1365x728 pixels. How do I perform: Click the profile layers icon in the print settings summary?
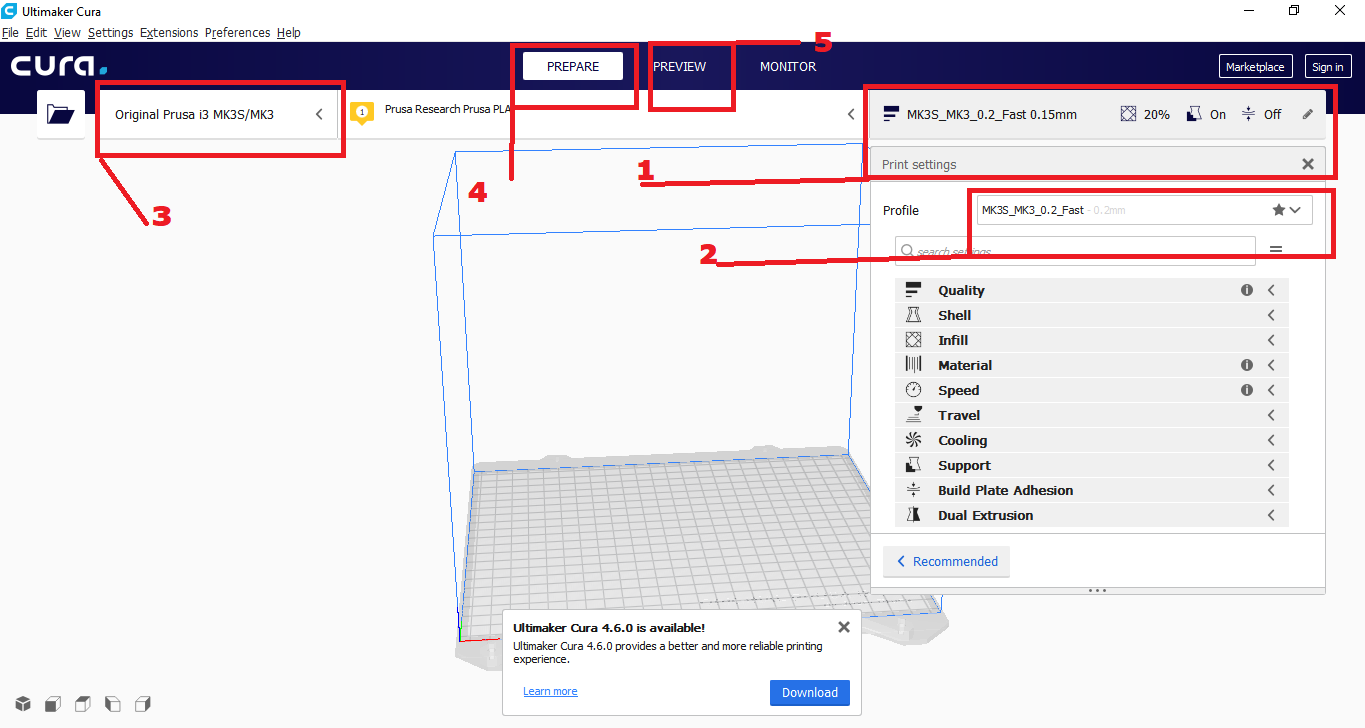tap(891, 114)
